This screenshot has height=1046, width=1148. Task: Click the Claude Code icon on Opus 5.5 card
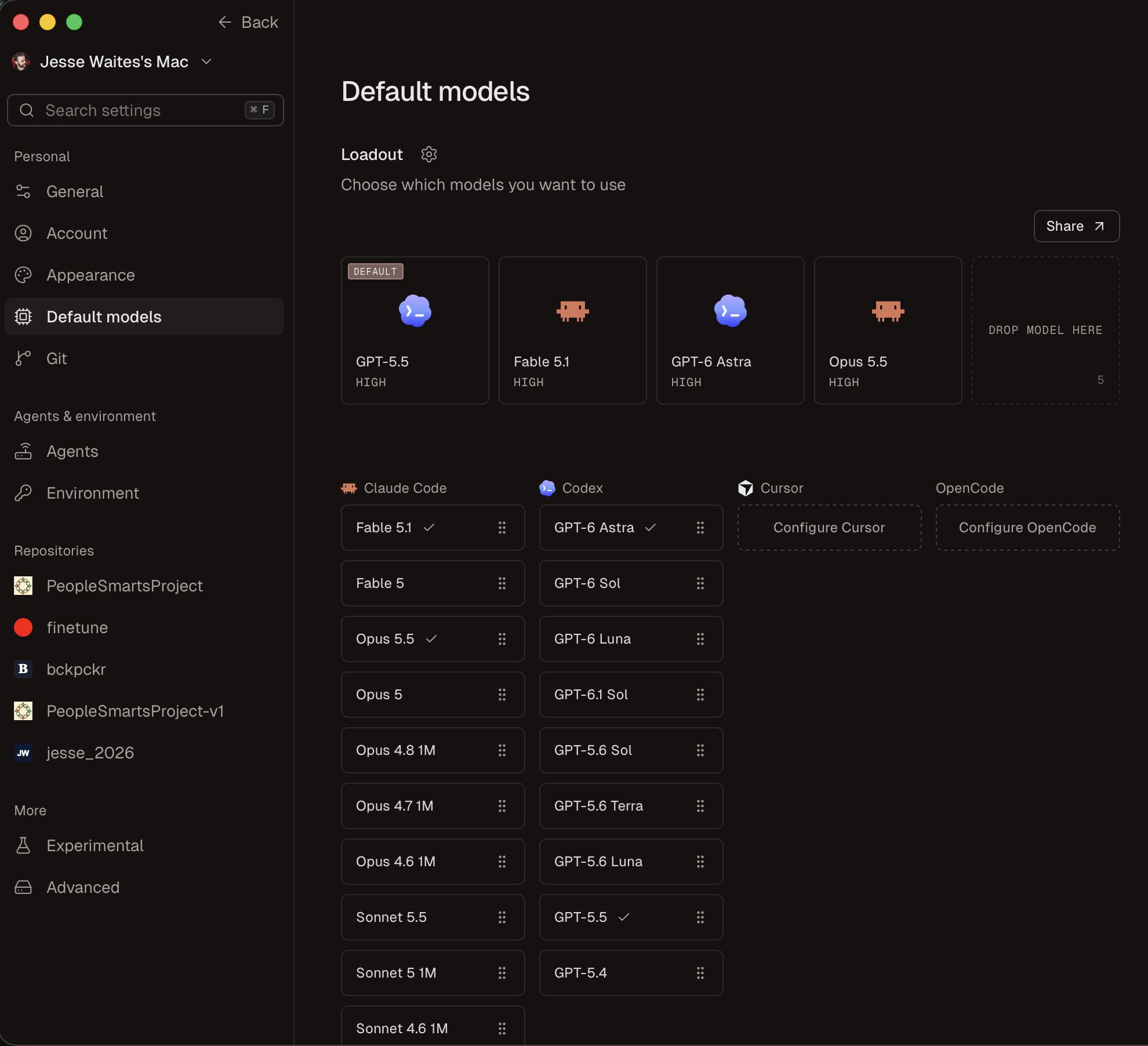click(x=888, y=311)
